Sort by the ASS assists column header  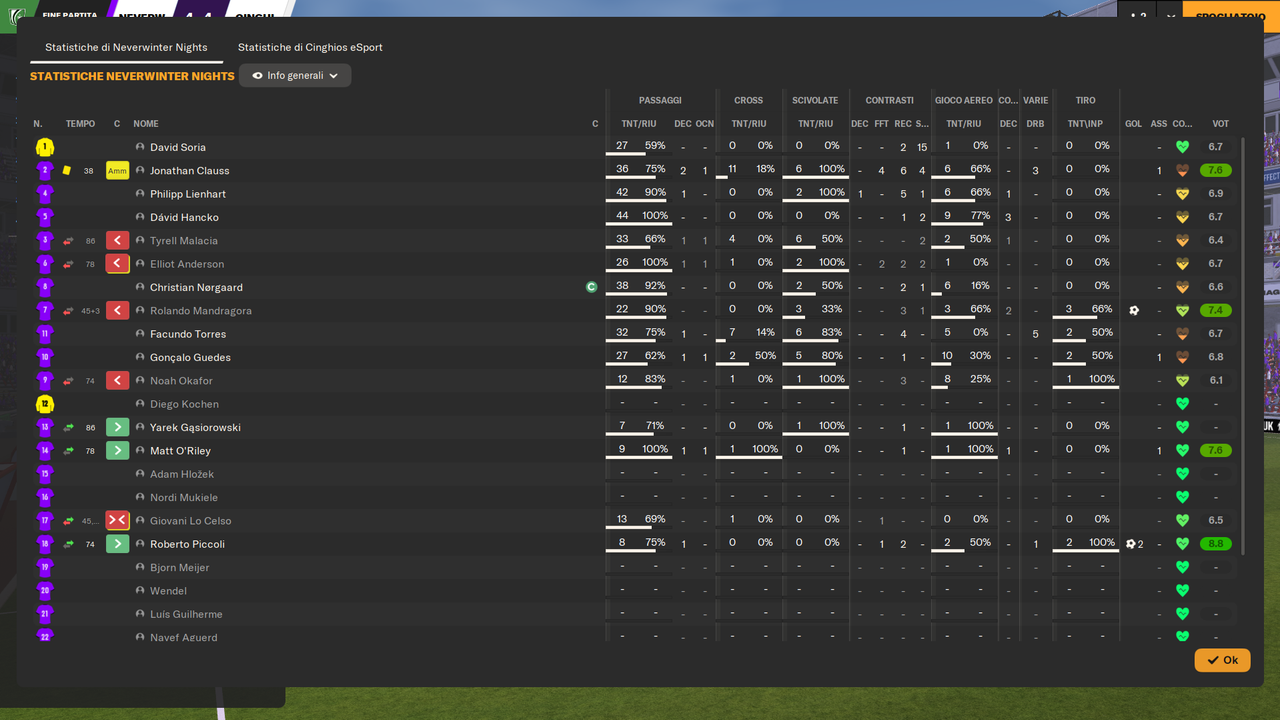click(x=1159, y=124)
